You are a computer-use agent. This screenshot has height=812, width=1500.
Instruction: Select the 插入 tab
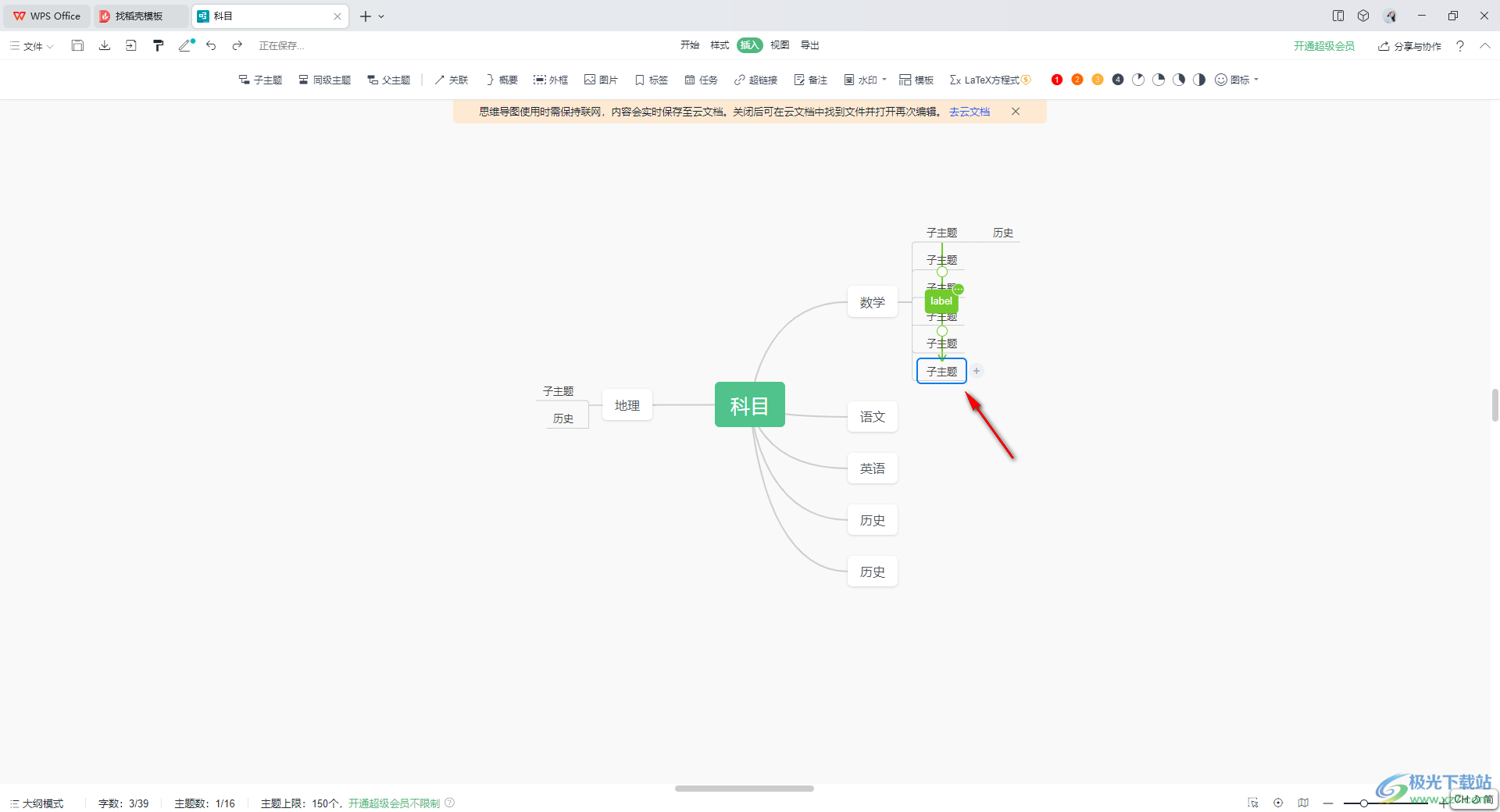(x=750, y=45)
